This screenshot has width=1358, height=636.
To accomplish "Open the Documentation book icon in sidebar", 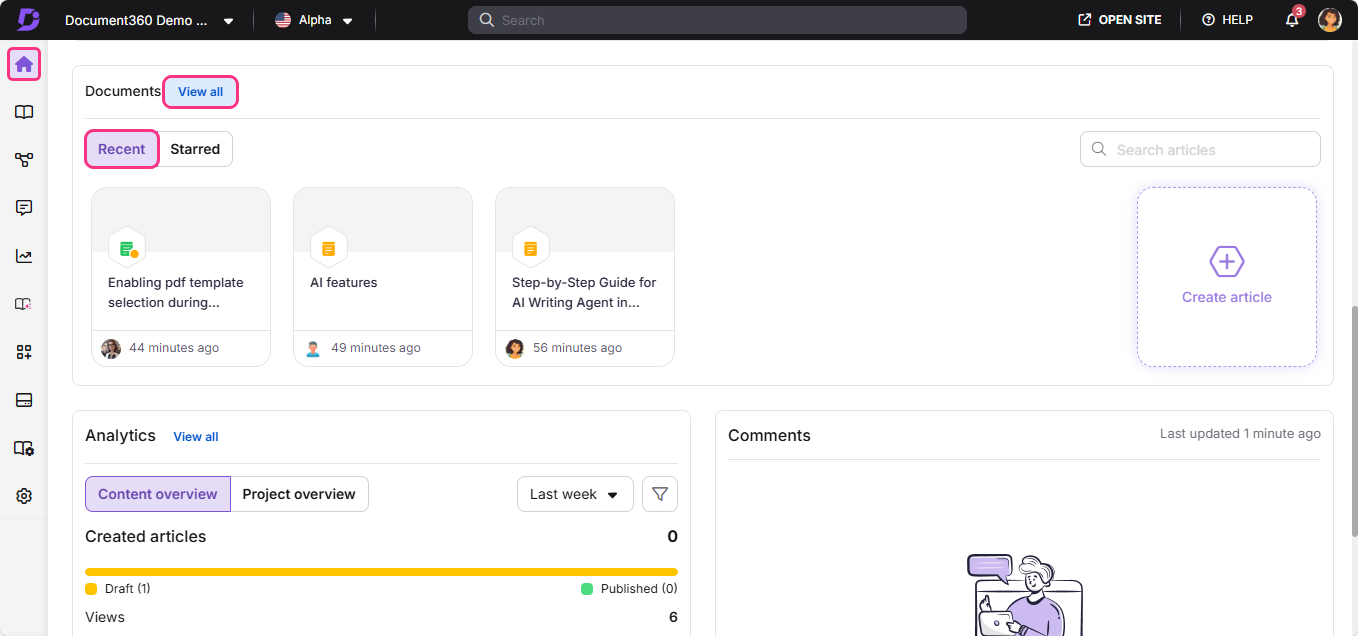I will pos(24,112).
